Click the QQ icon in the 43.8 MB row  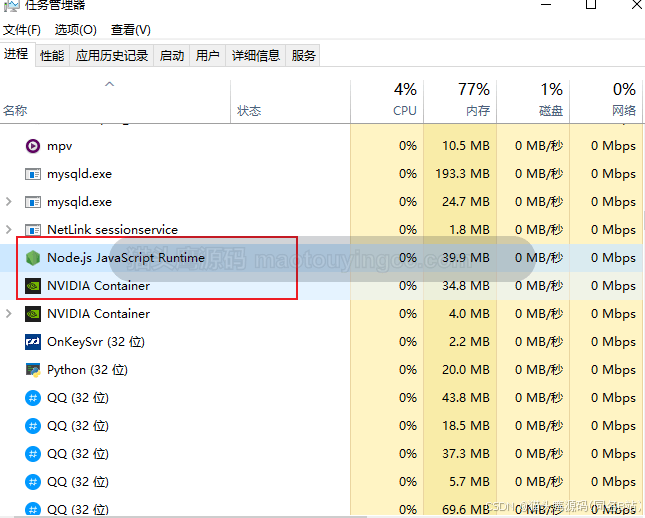[33, 398]
